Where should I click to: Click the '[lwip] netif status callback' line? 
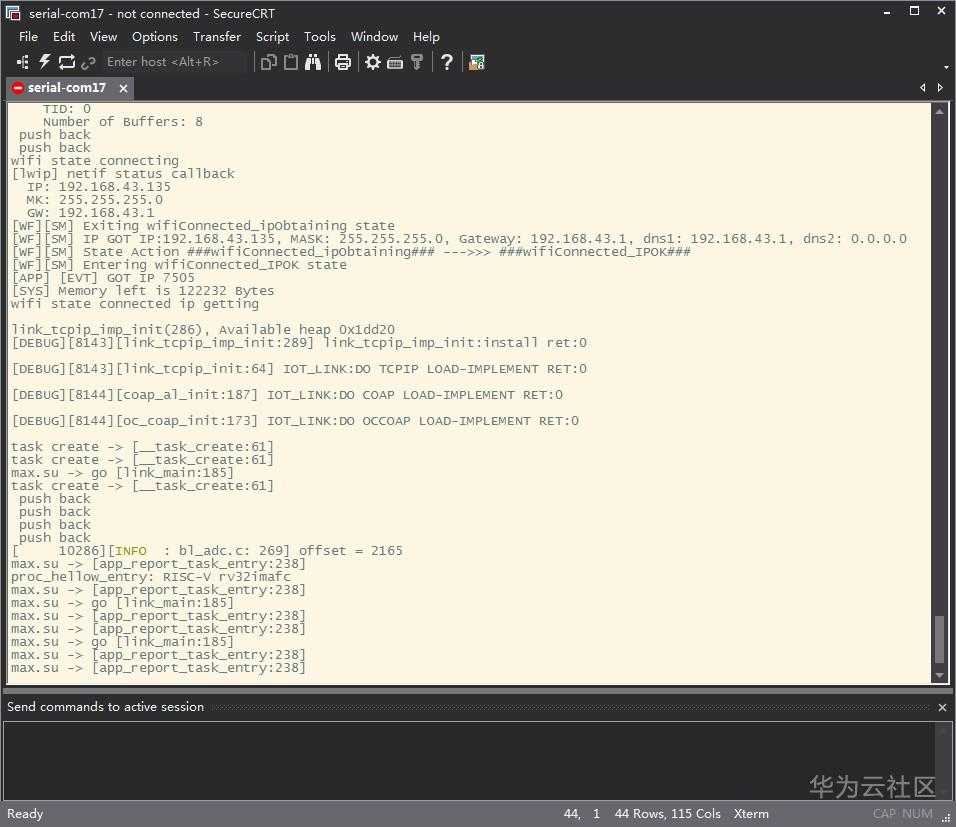(x=123, y=174)
